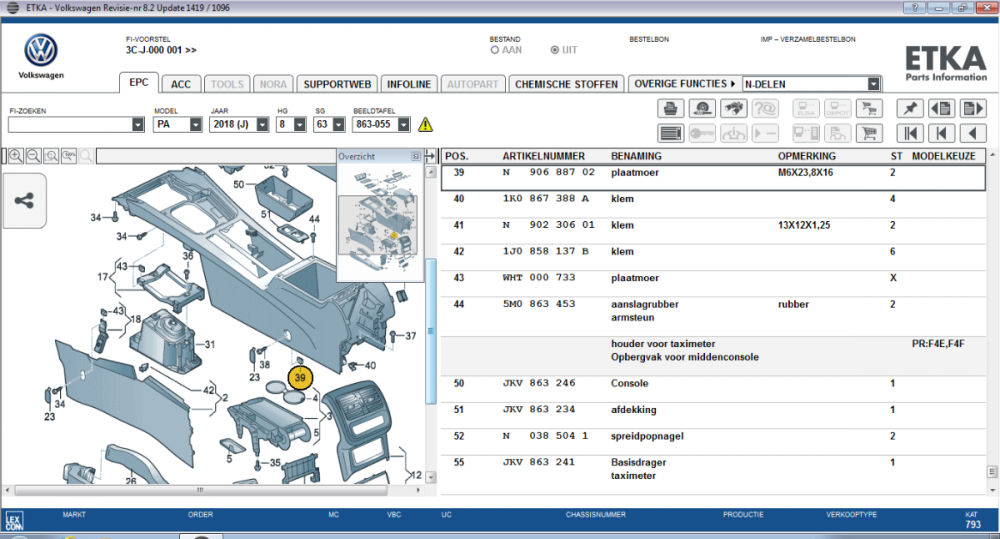Open the SUPPORTWEB tab
Viewport: 1000px width, 539px height.
pyautogui.click(x=337, y=84)
